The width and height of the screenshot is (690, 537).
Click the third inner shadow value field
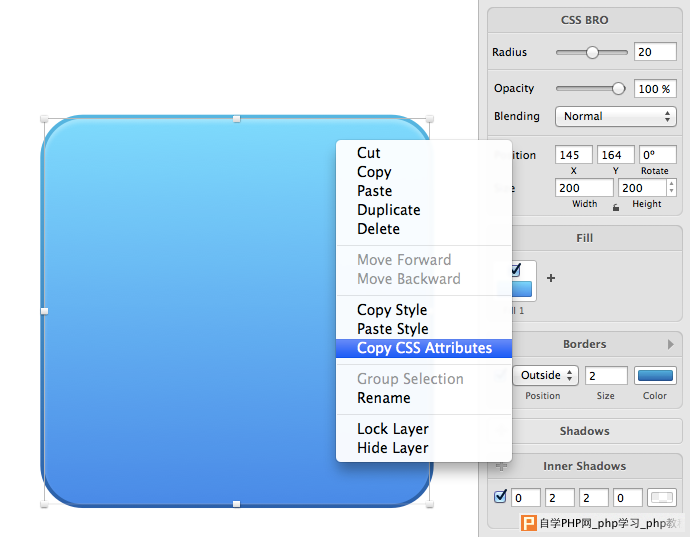pyautogui.click(x=594, y=498)
